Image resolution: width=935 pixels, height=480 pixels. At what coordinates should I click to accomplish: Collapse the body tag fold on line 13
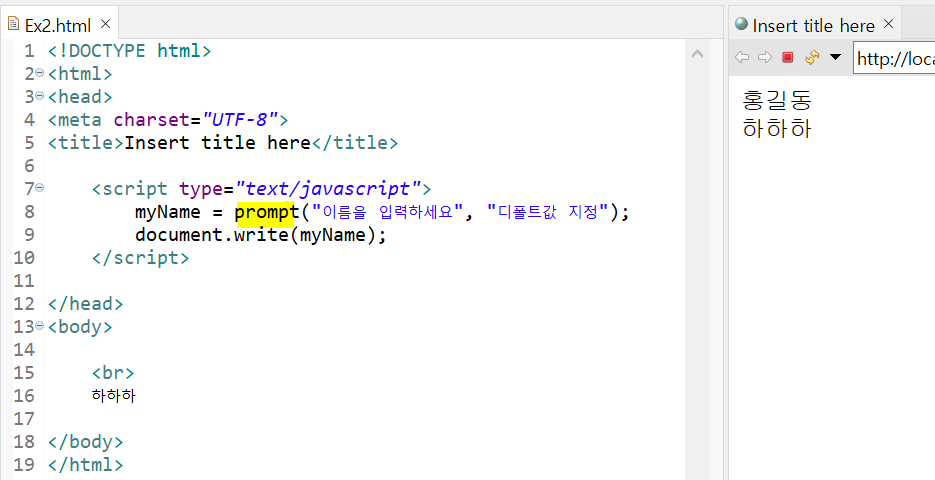(39, 326)
